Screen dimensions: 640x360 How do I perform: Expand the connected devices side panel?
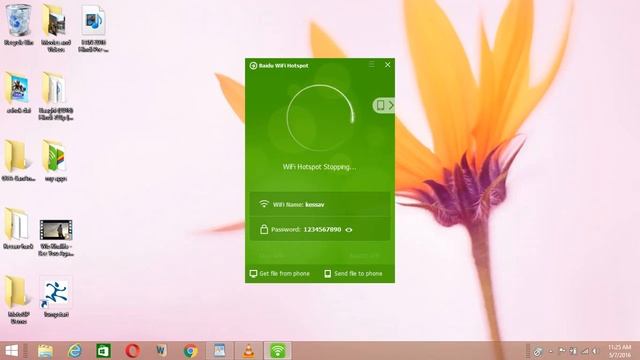pyautogui.click(x=384, y=105)
